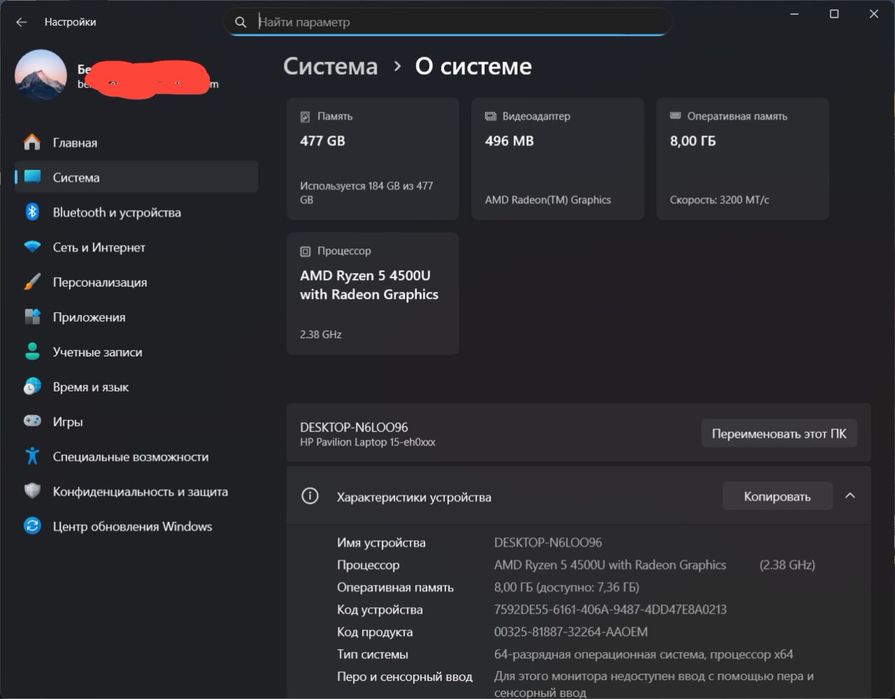895x699 pixels.
Task: Click the RAM icon on Оперативная память card
Action: pos(675,116)
